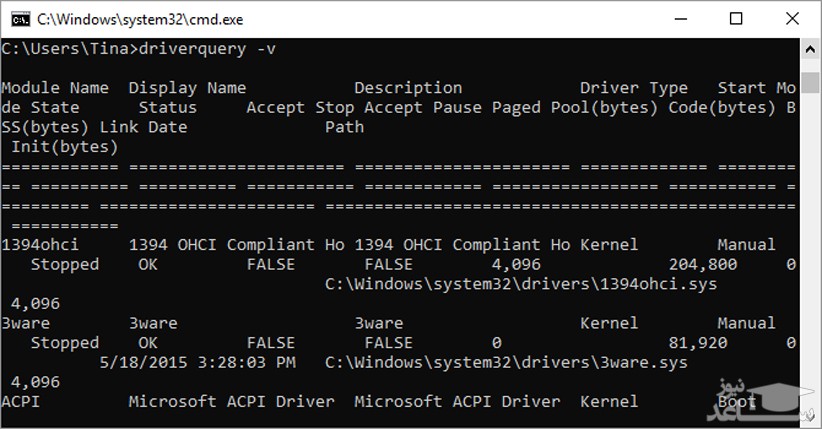Close the command prompt window
Viewport: 822px width, 429px height.
tap(790, 18)
